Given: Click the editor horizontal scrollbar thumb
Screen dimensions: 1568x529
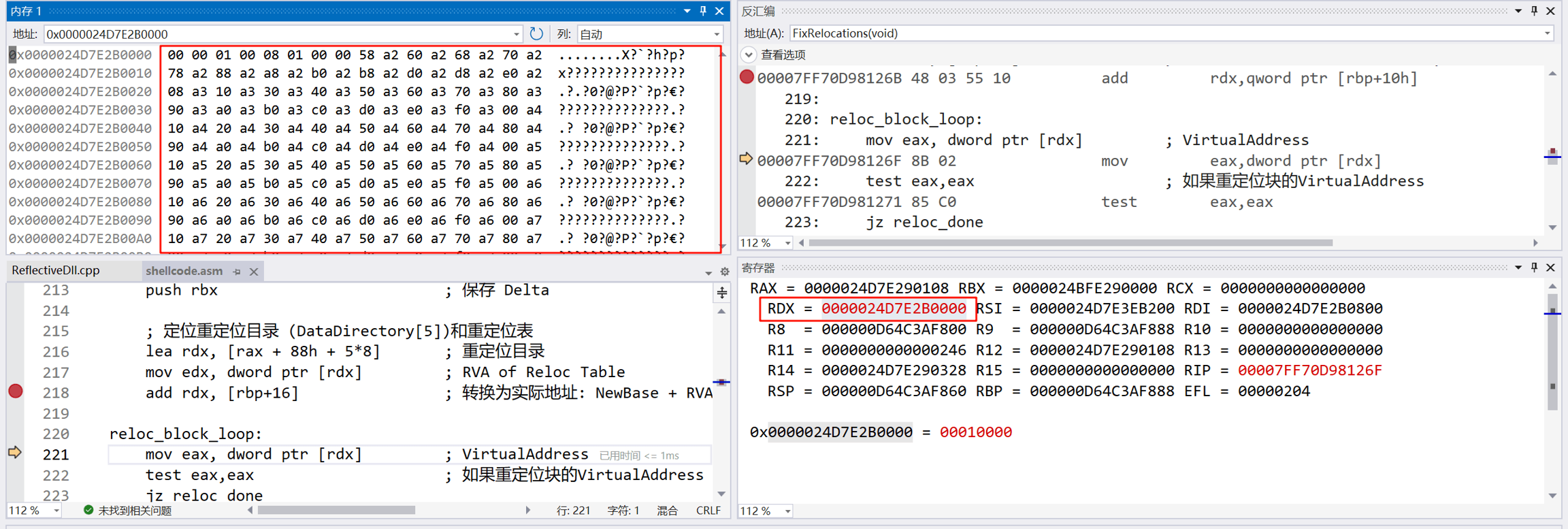Looking at the screenshot, I should (336, 510).
